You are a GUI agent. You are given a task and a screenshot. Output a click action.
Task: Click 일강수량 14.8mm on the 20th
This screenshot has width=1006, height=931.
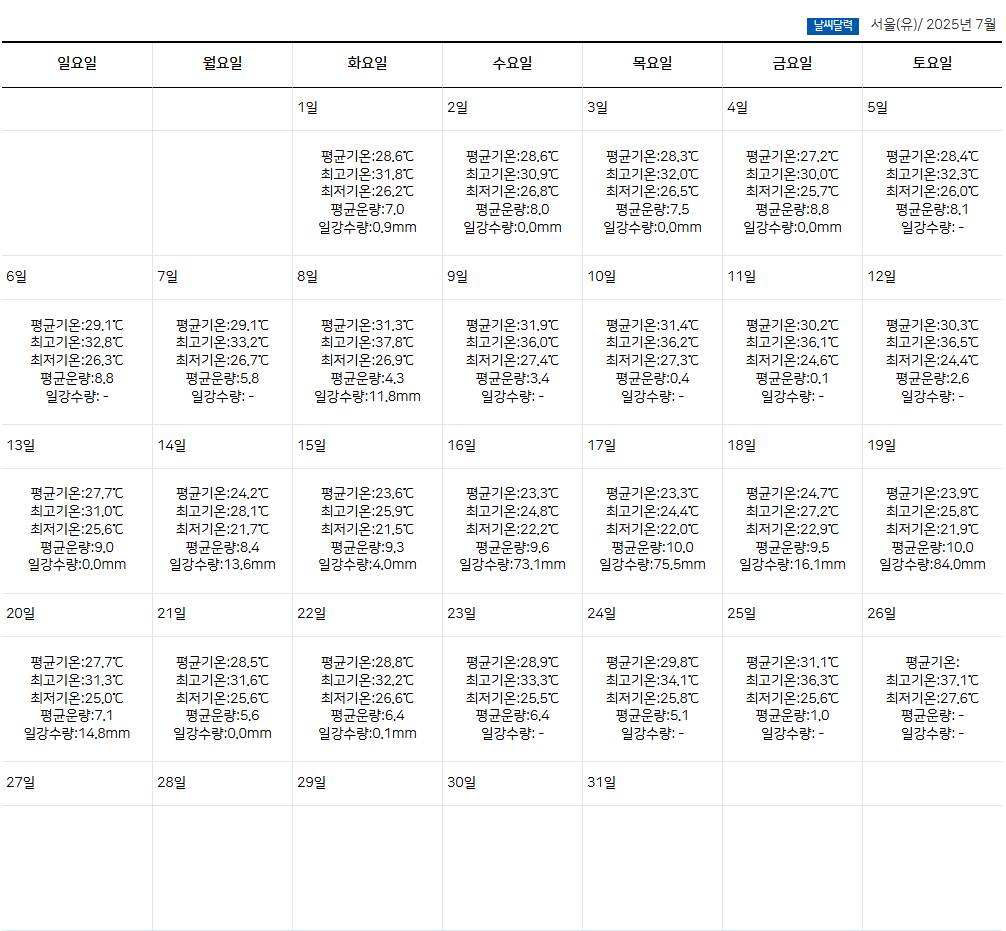(x=77, y=733)
